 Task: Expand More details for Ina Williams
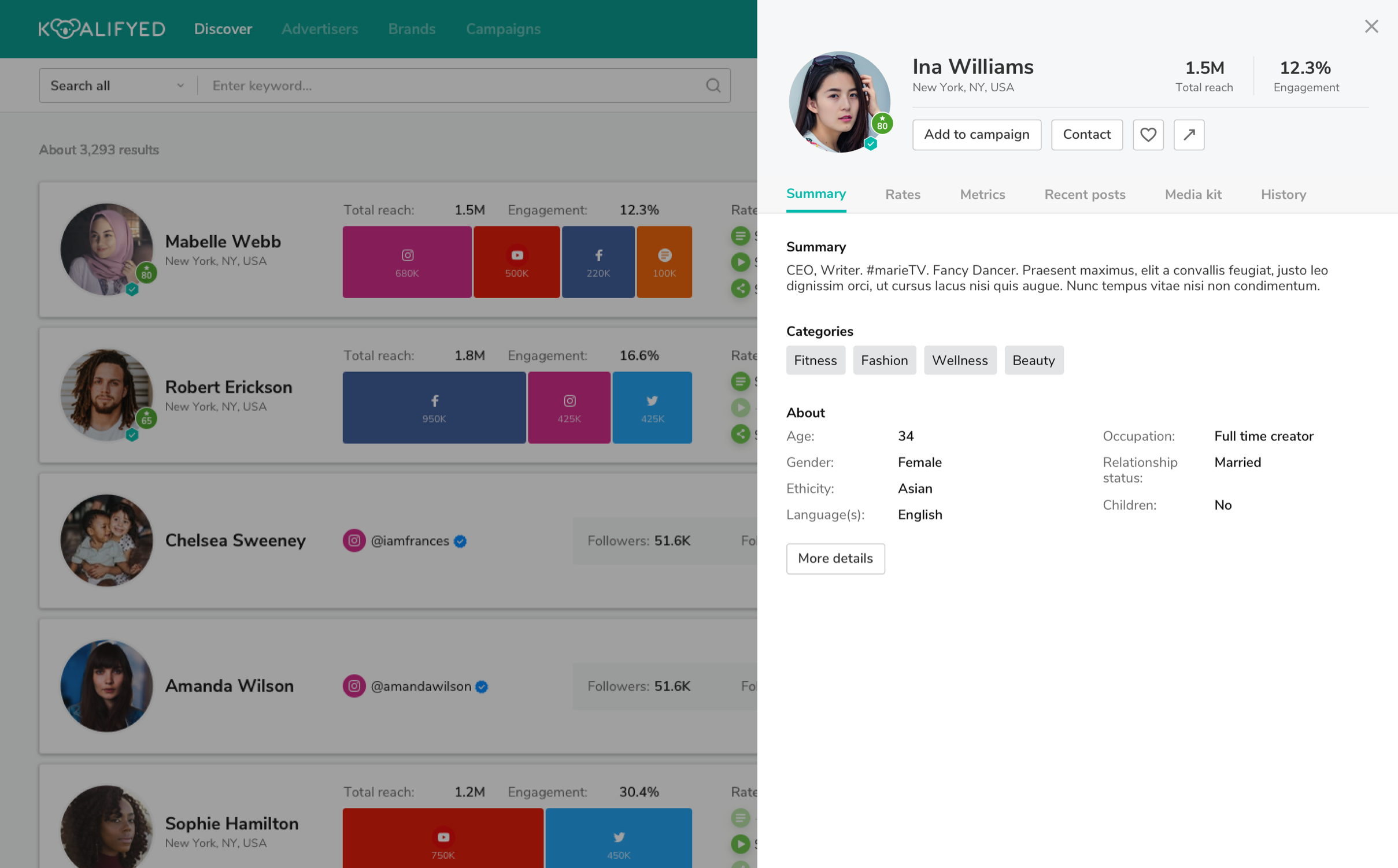(835, 558)
